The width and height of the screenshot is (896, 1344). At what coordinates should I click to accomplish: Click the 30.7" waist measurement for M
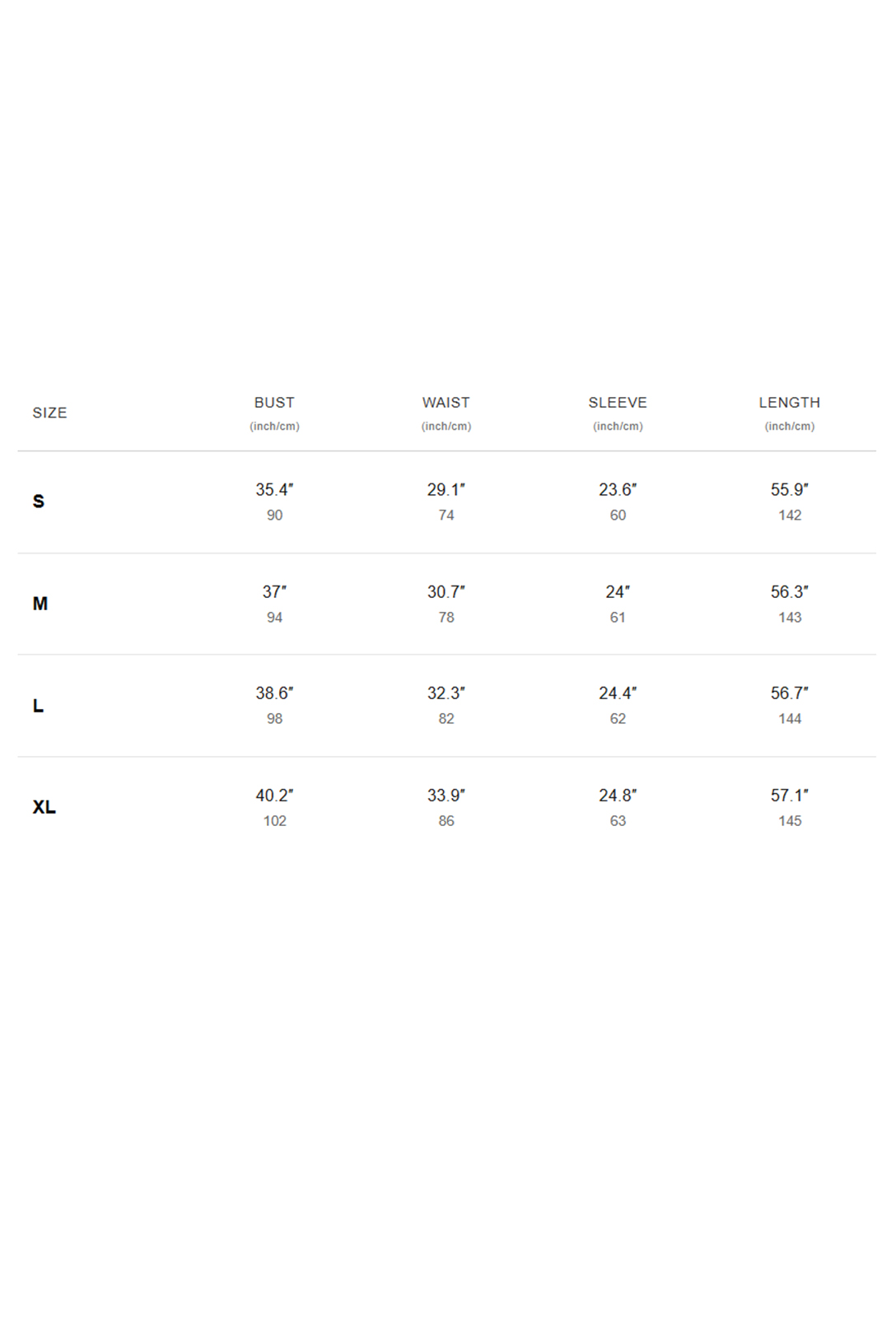point(446,592)
